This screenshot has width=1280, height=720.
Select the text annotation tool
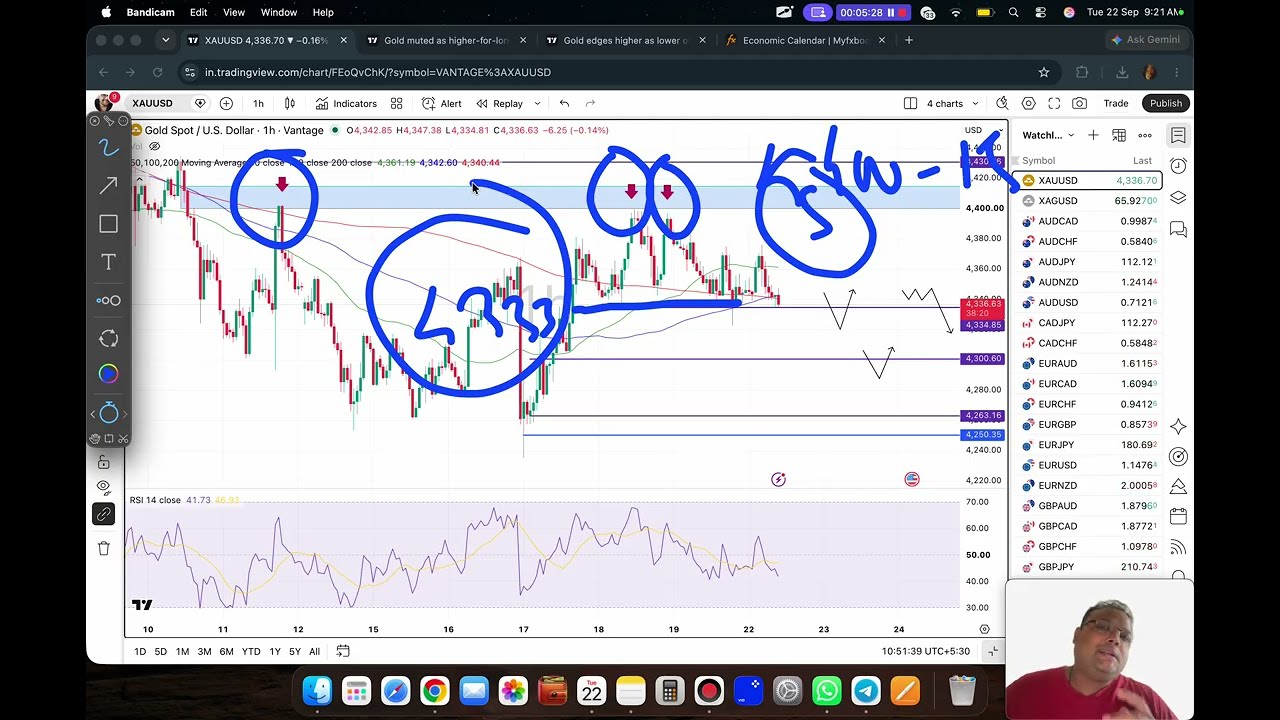click(108, 262)
